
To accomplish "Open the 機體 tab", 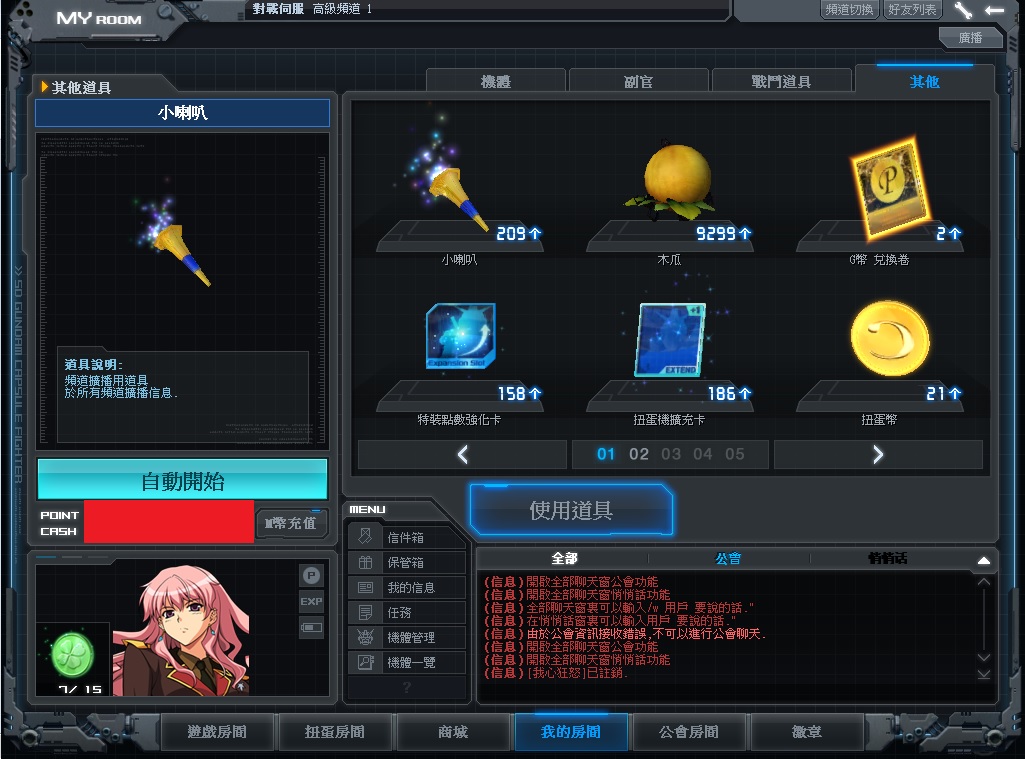I will click(x=496, y=81).
